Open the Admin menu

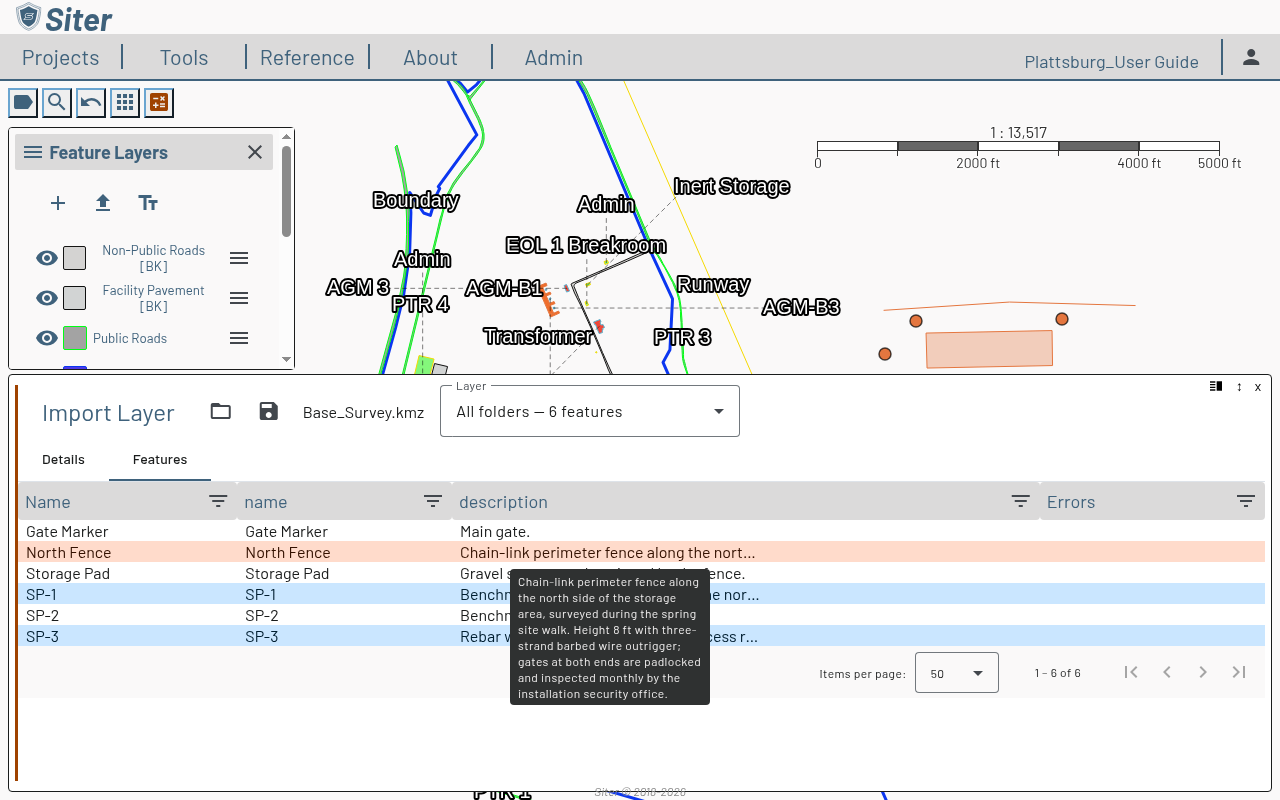tap(554, 57)
